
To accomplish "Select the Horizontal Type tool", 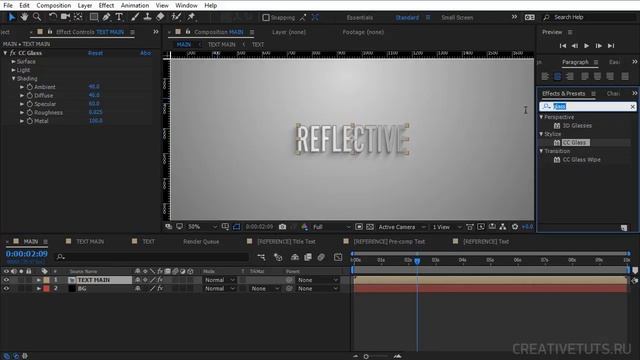I will 119,17.
